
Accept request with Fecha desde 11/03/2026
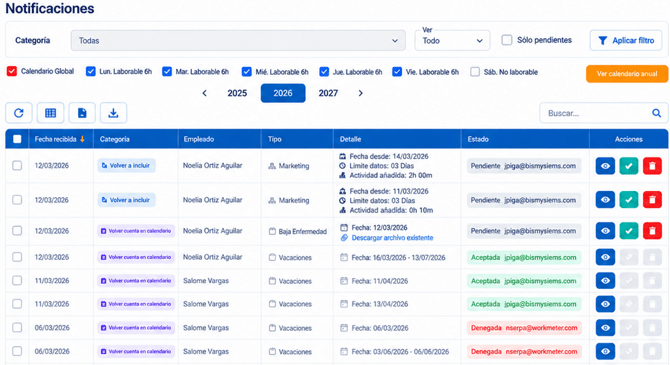pos(629,200)
